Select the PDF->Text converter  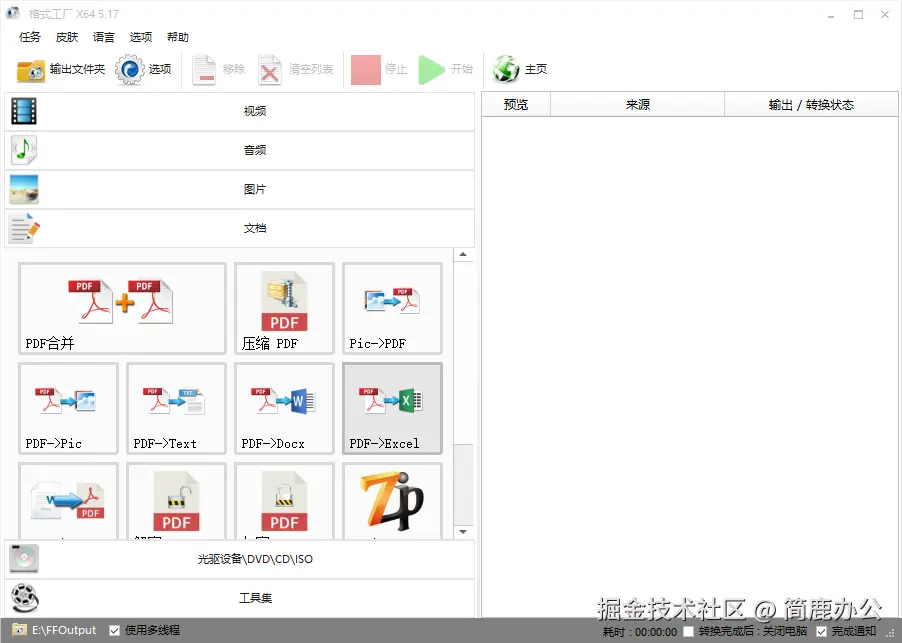(x=175, y=408)
